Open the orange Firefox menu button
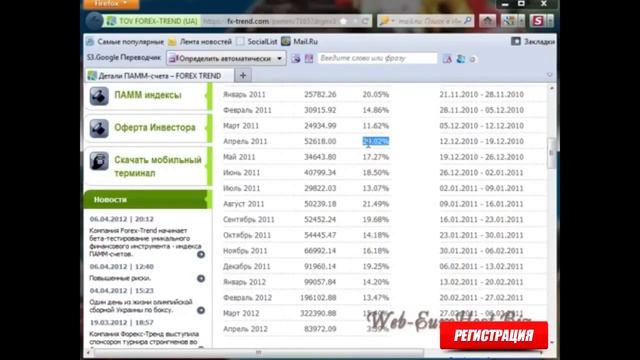Screen dimensions: 640x360 pyautogui.click(x=111, y=4)
